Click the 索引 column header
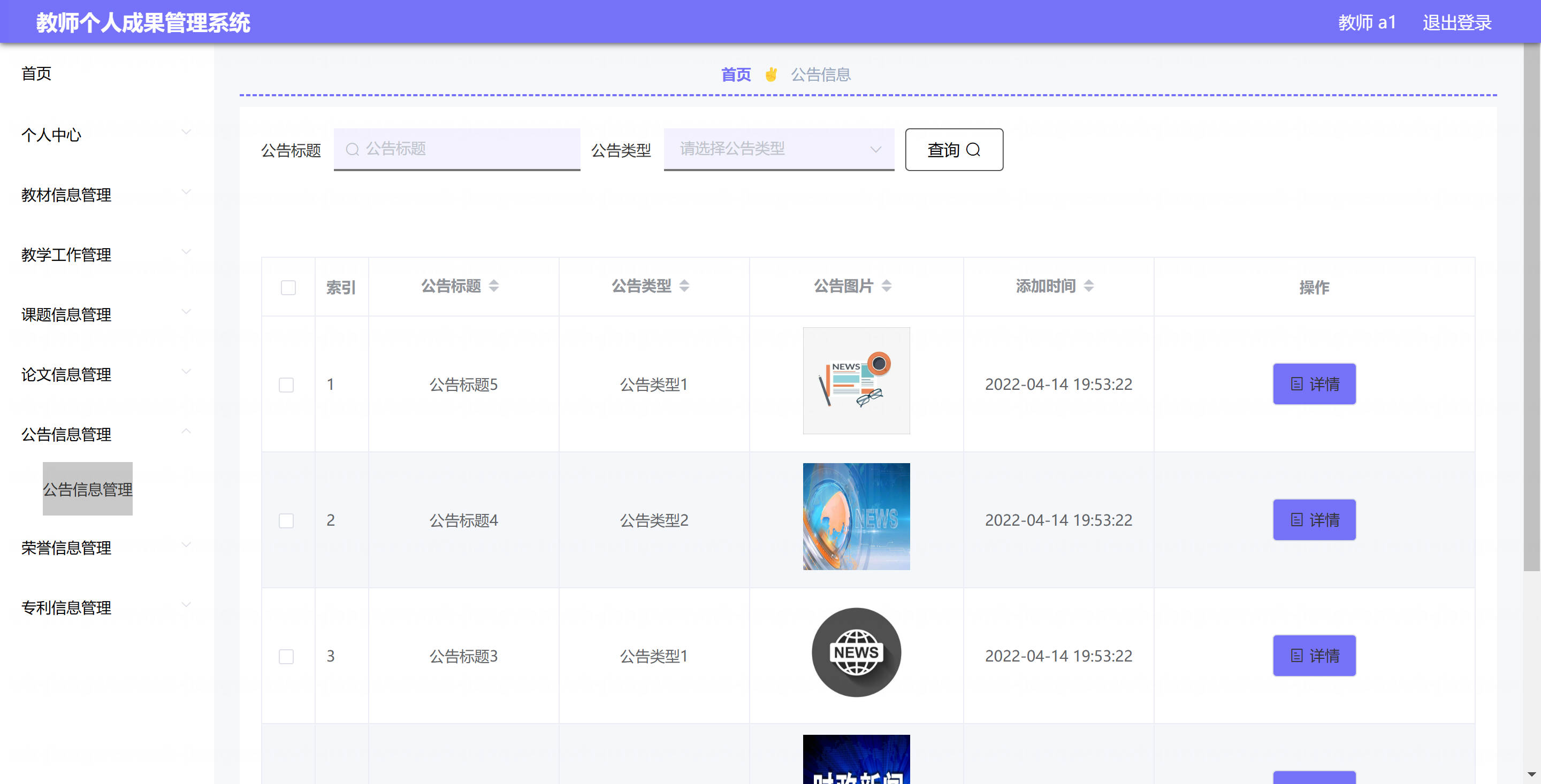The width and height of the screenshot is (1541, 784). pyautogui.click(x=341, y=288)
